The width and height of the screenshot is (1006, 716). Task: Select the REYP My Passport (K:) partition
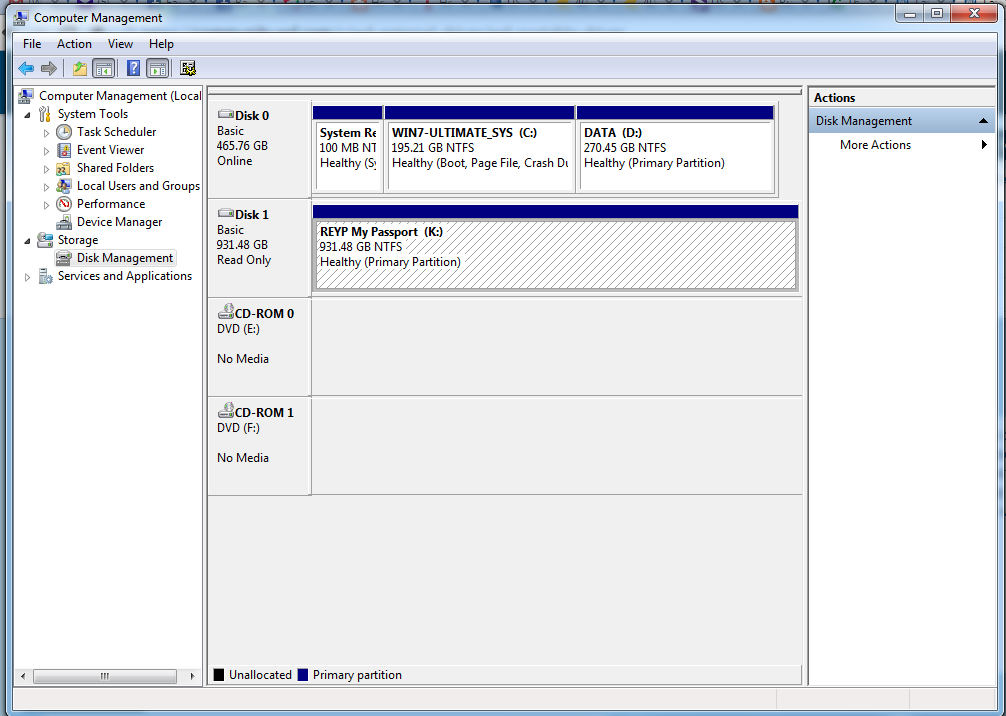pos(556,247)
